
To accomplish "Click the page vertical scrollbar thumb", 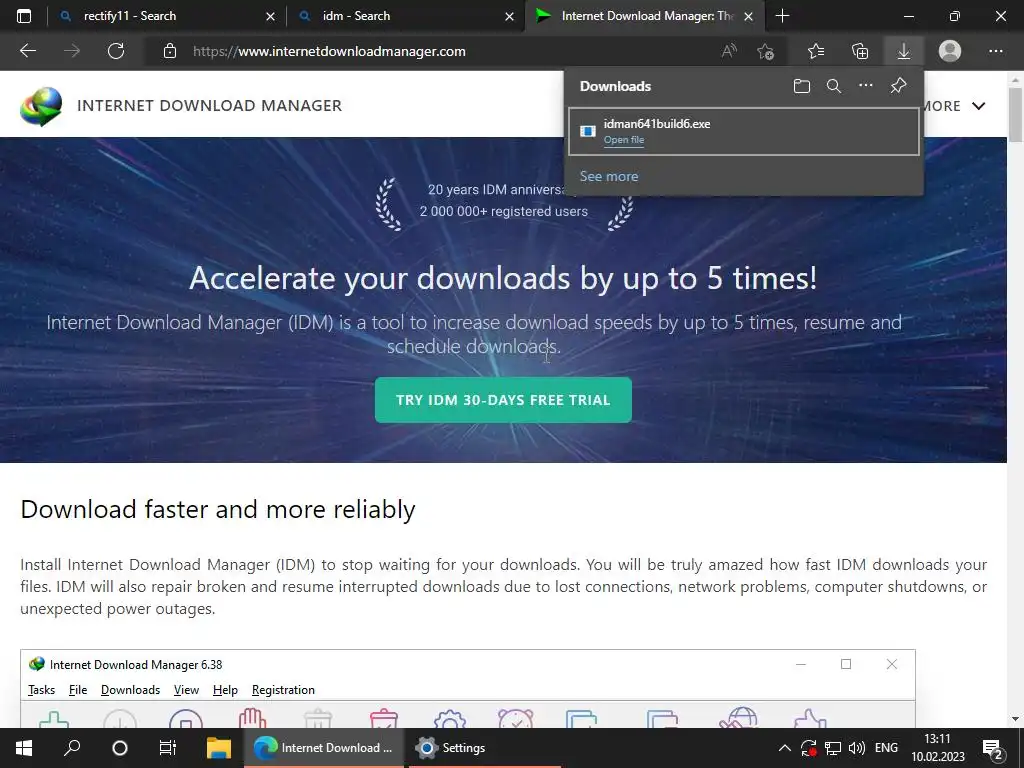I will click(x=1016, y=114).
